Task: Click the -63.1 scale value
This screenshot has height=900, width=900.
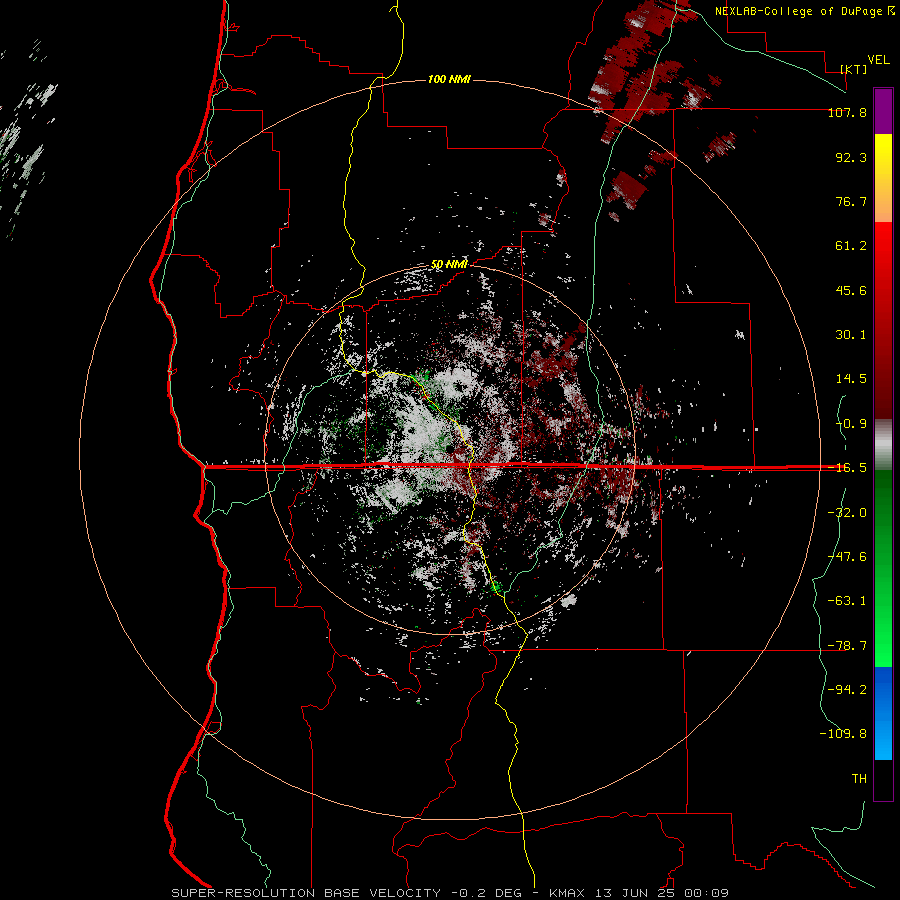Action: pos(847,601)
